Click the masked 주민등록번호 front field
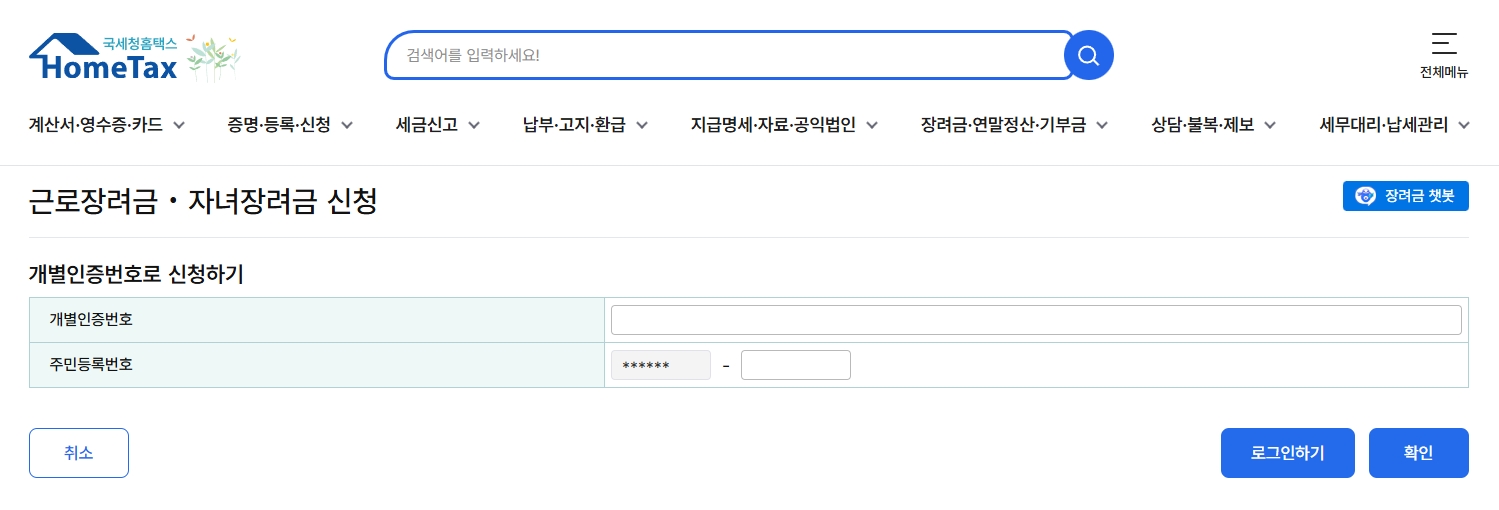The image size is (1499, 510). coord(661,365)
